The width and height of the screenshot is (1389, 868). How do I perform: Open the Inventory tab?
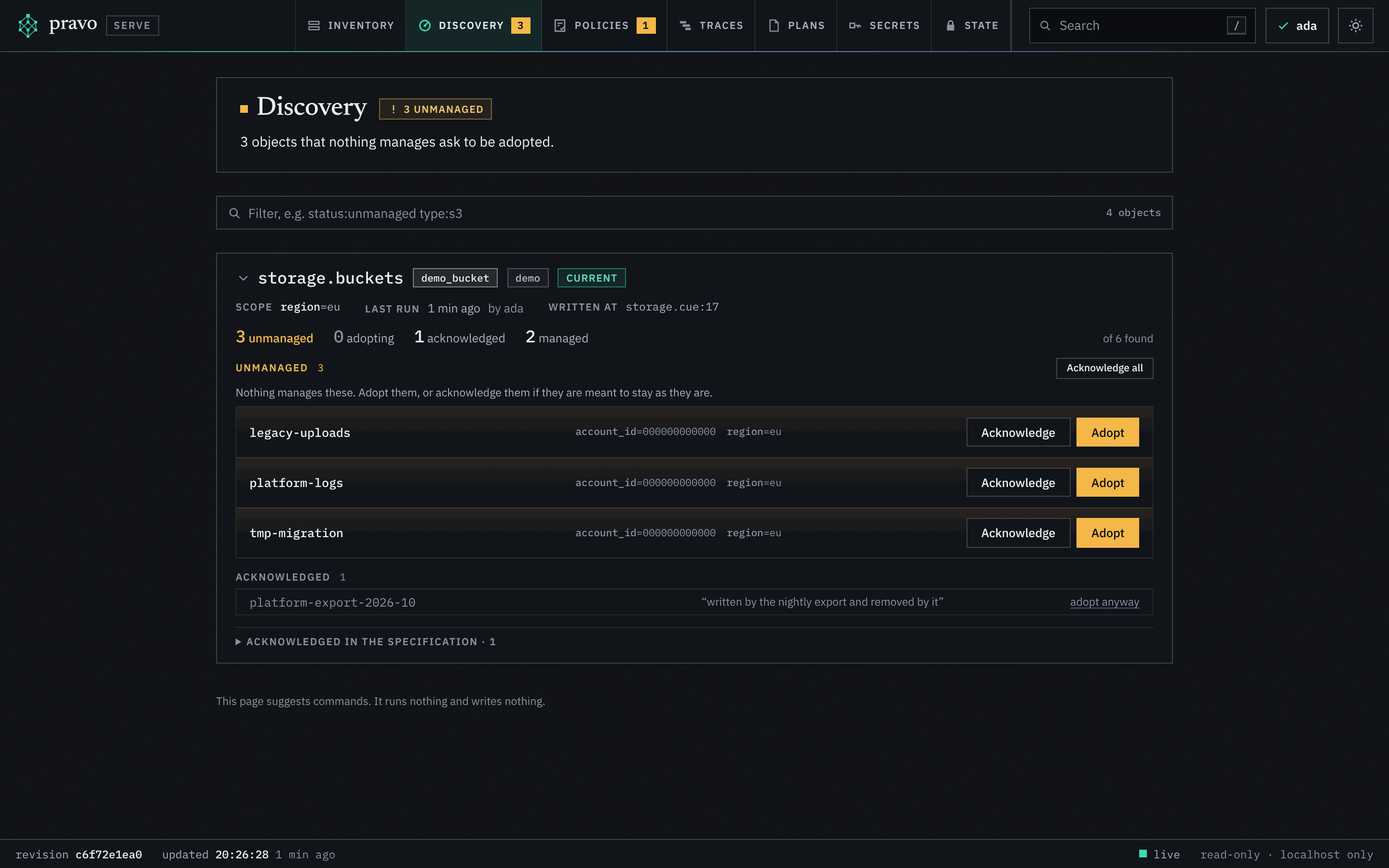351,25
